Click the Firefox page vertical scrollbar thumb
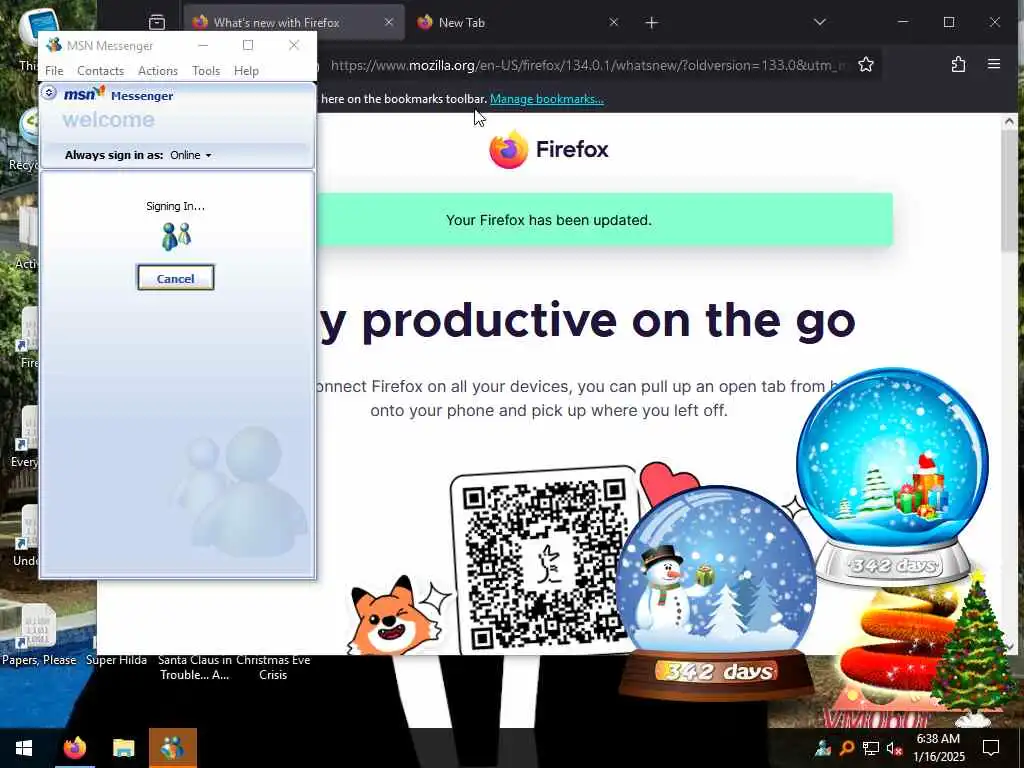Viewport: 1024px width, 768px height. coord(1009,189)
